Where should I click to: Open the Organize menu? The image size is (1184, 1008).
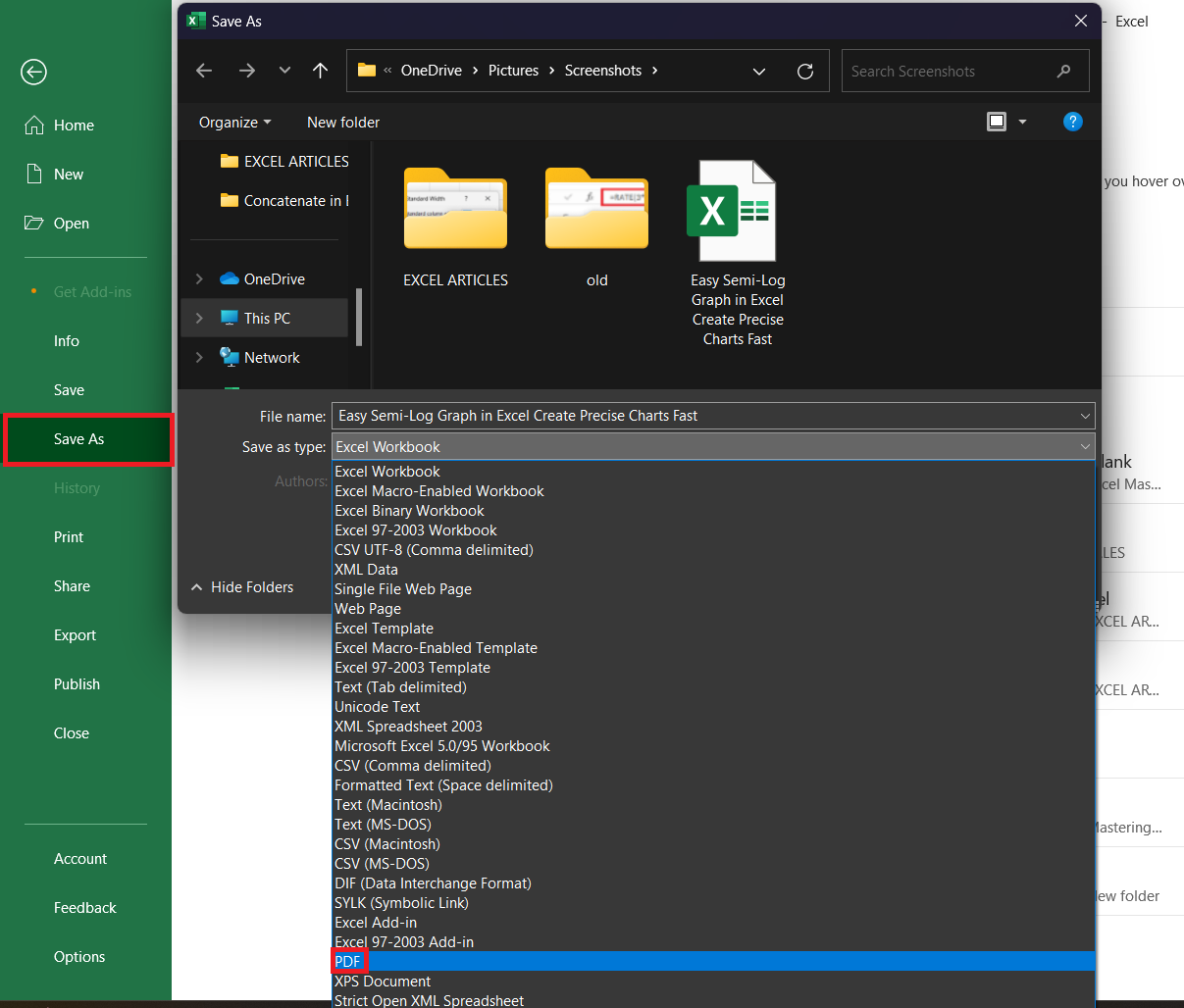[234, 123]
